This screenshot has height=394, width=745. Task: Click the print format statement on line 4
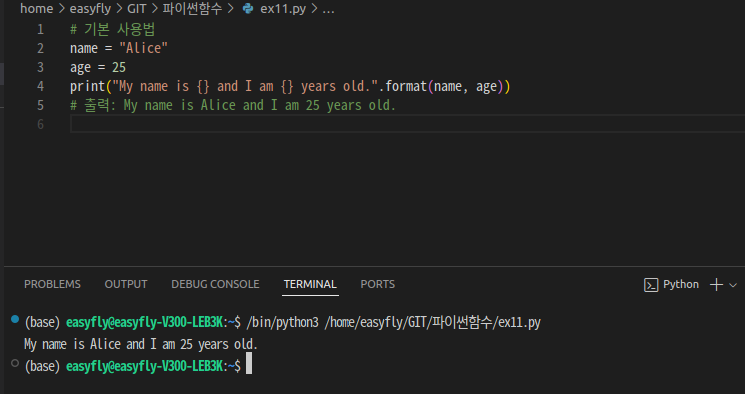[x=290, y=86]
